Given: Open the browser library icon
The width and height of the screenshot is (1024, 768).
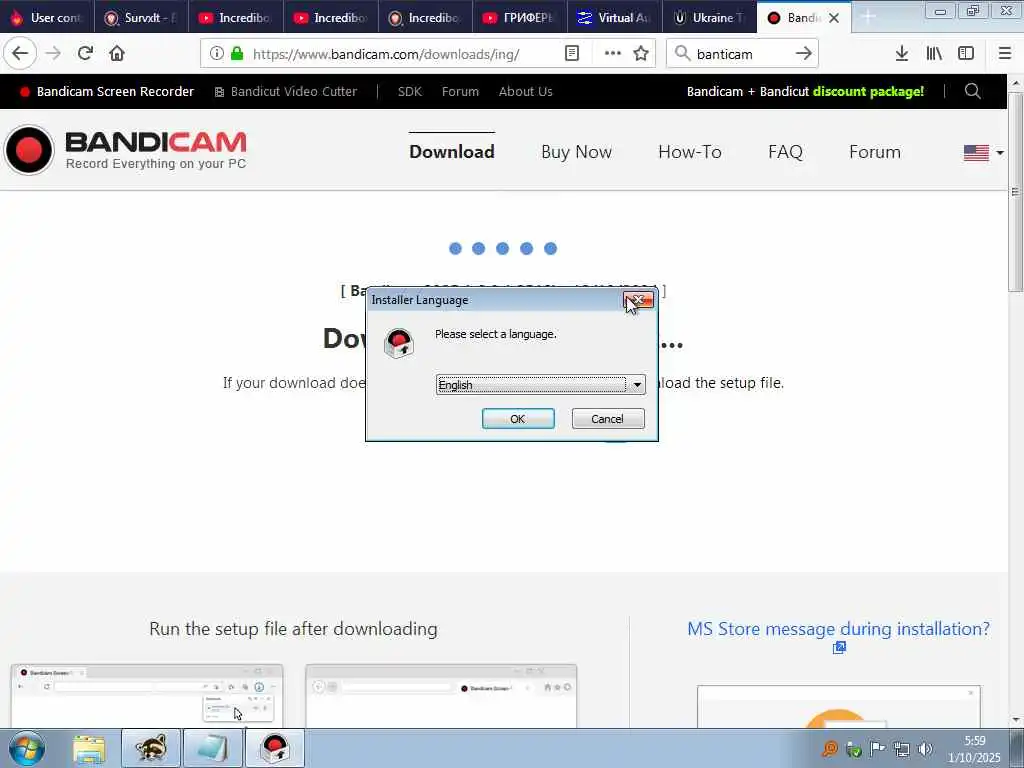Looking at the screenshot, I should [x=934, y=54].
